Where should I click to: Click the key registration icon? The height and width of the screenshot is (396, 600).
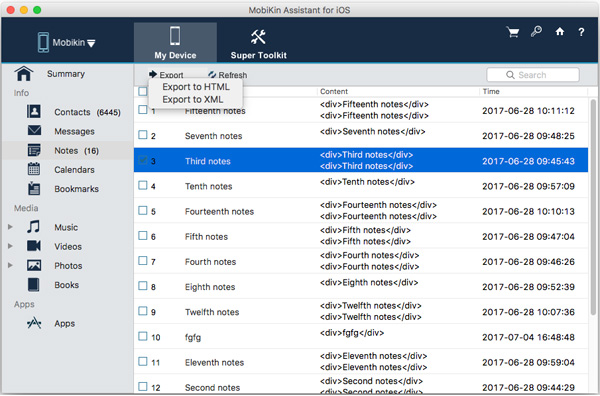click(x=536, y=31)
